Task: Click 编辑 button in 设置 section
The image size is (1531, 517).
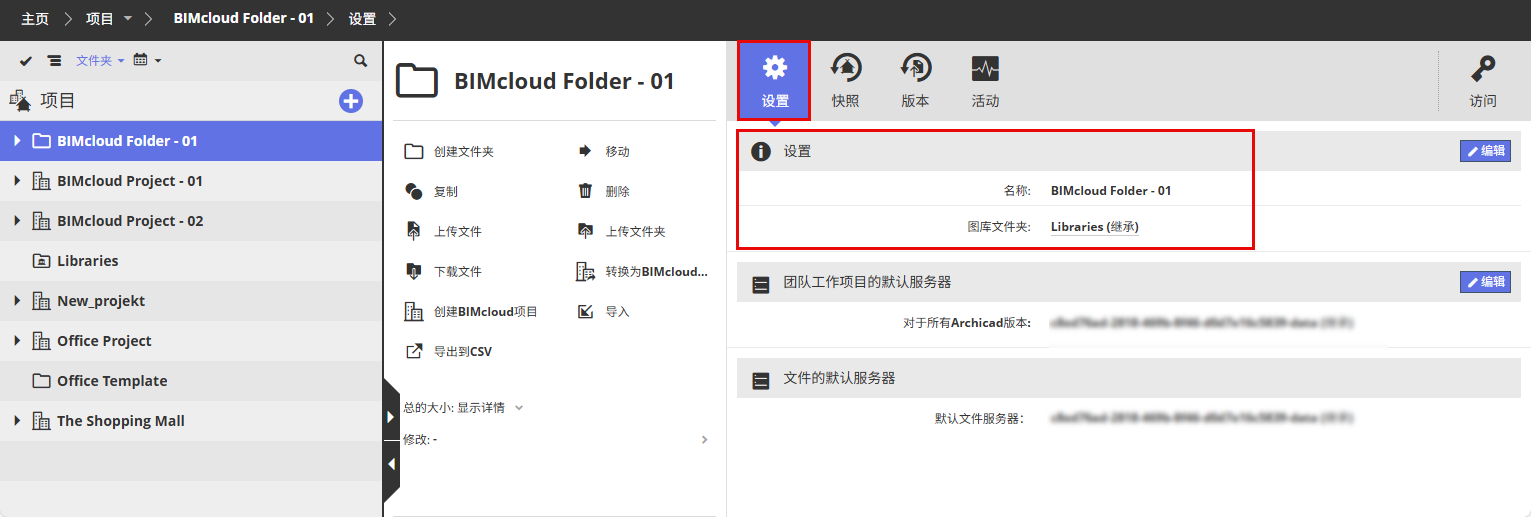Action: tap(1485, 151)
